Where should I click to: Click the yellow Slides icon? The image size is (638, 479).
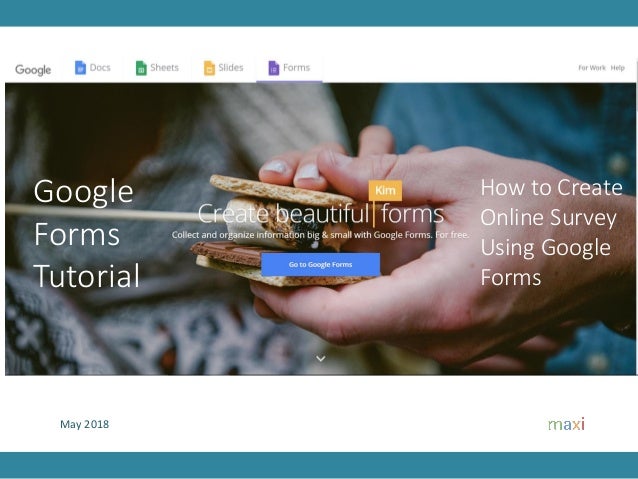point(209,68)
